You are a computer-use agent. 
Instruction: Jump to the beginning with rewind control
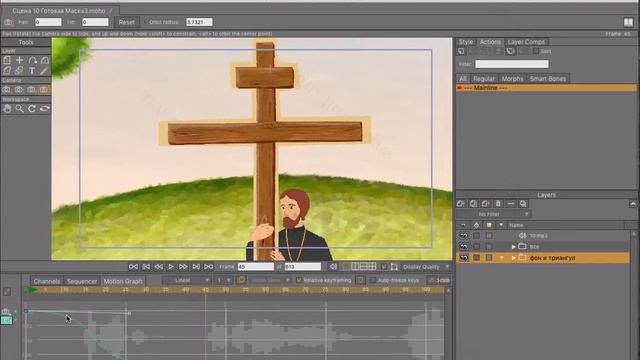click(x=133, y=267)
